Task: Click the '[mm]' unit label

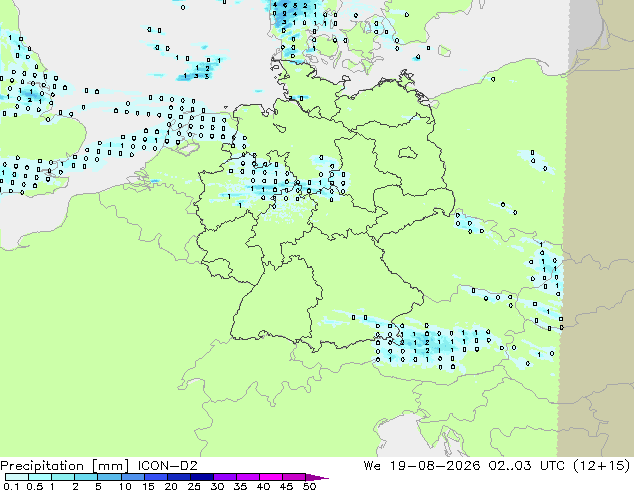Action: tap(110, 466)
